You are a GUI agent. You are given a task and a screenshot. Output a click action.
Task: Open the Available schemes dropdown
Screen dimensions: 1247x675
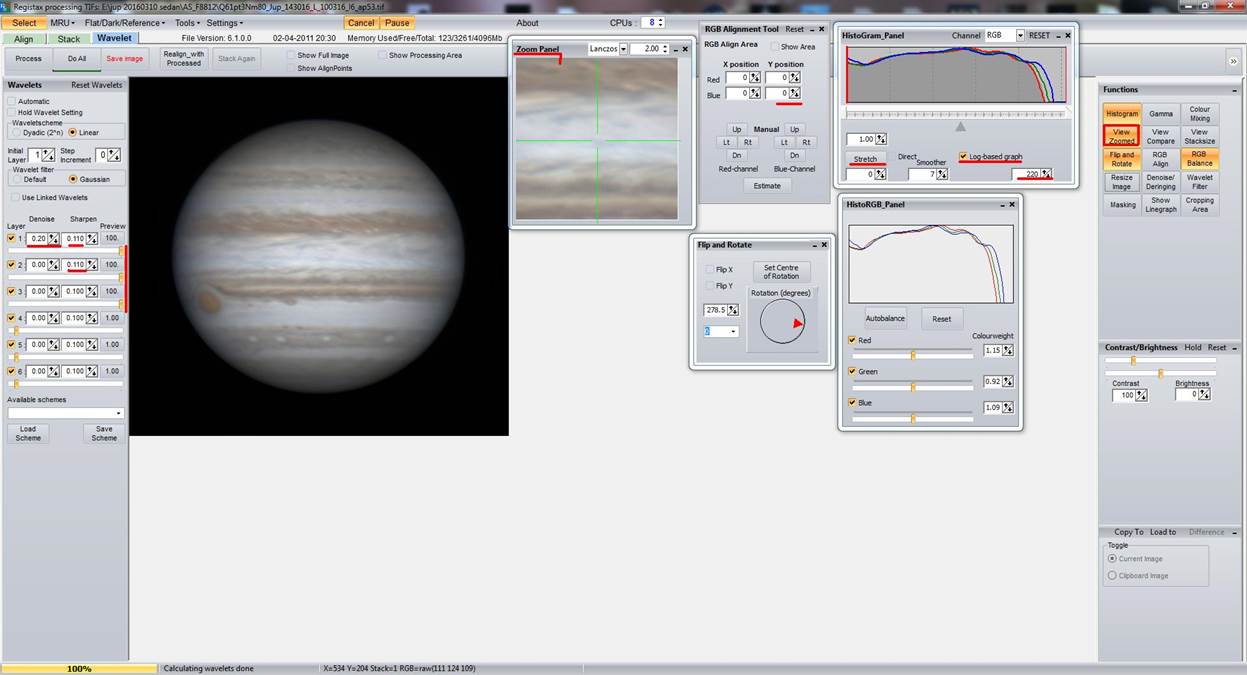[x=118, y=413]
